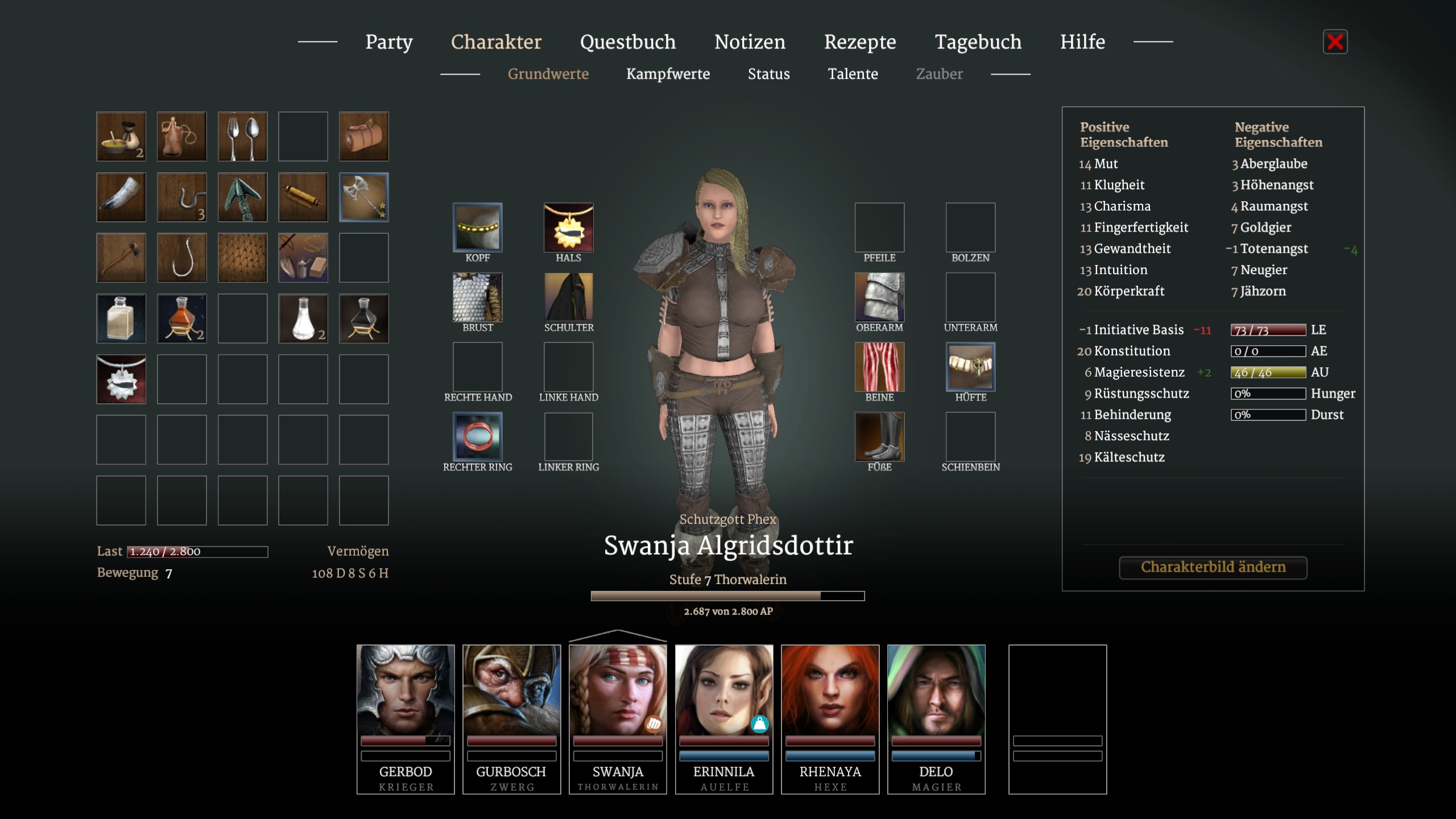
Task: Click the BRUST chainmail armor slot
Action: (x=478, y=297)
